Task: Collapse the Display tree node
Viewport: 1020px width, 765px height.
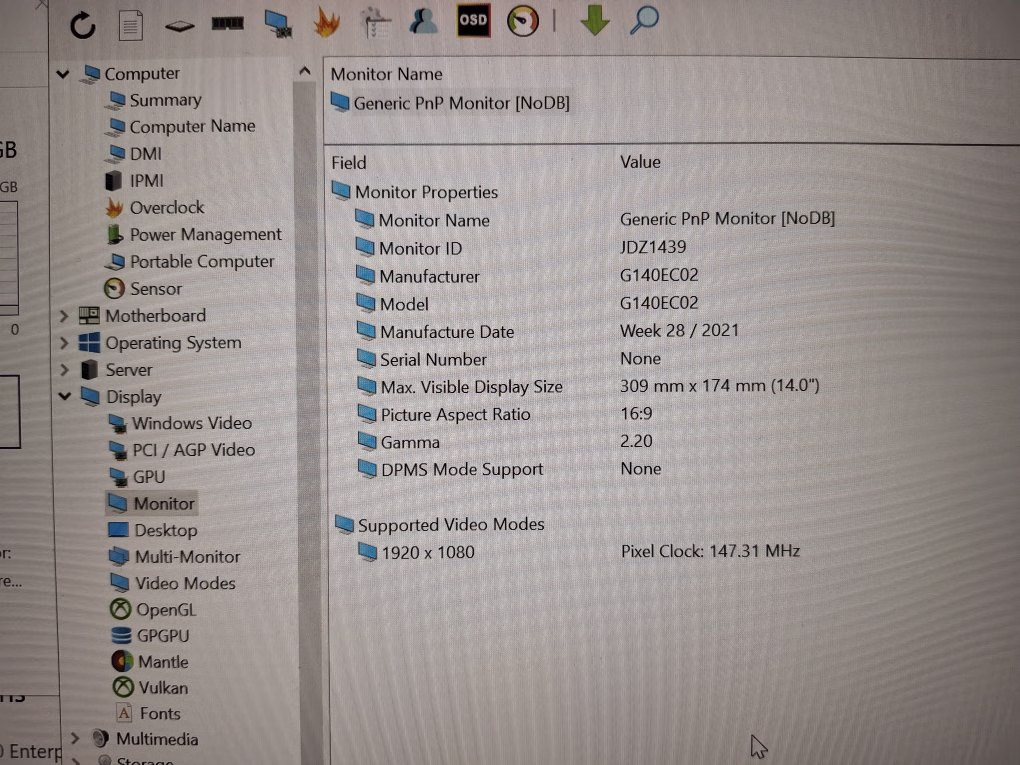Action: (x=64, y=396)
